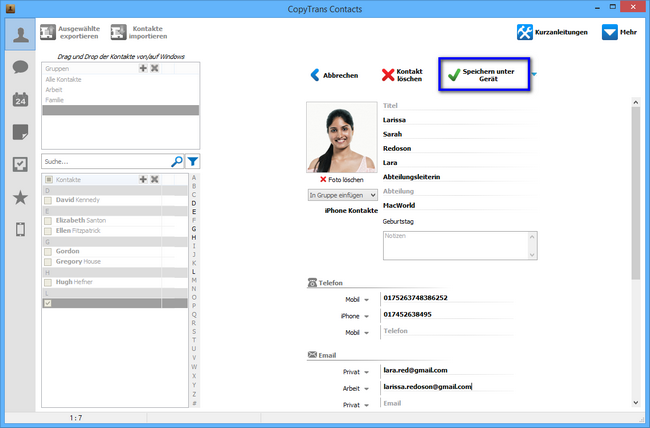Image resolution: width=650 pixels, height=428 pixels.
Task: Open the 'In Gruppe einfügen' dropdown
Action: click(x=342, y=195)
